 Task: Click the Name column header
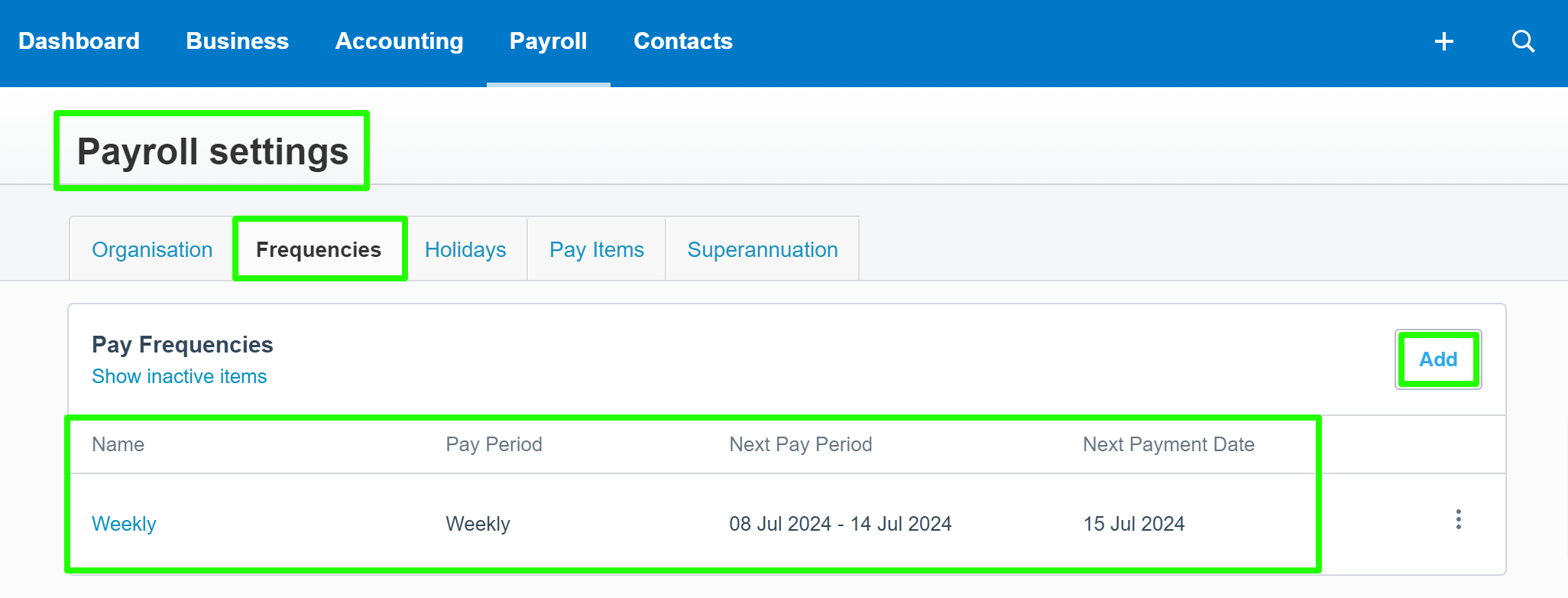coord(118,444)
